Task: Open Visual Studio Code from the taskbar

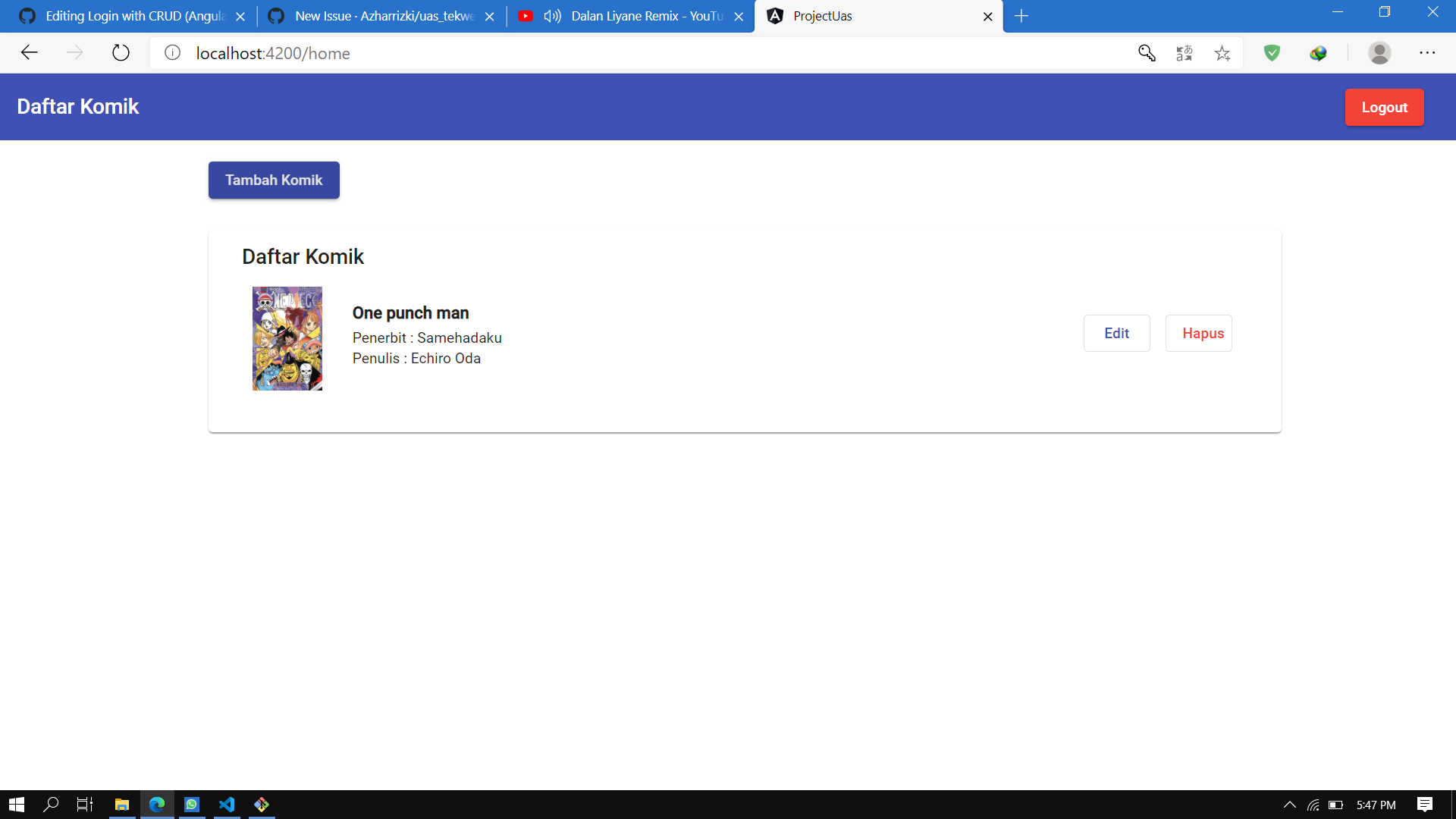Action: click(227, 805)
